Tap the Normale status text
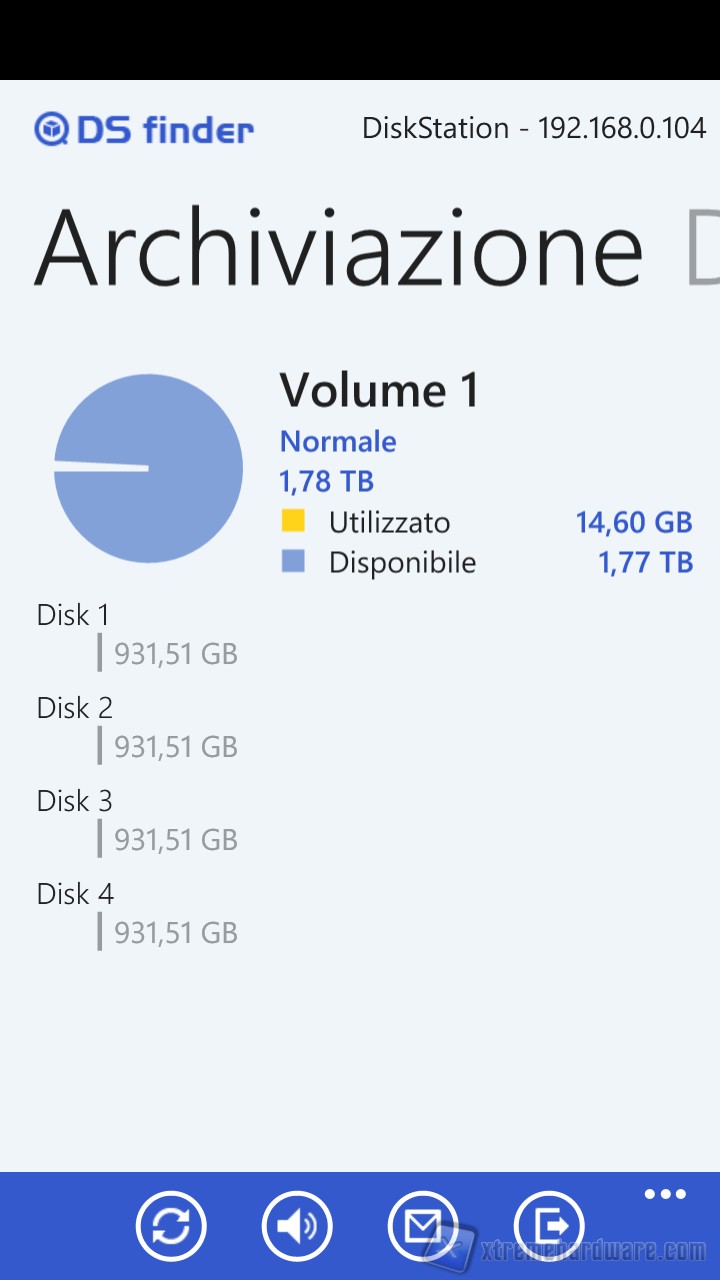 338,441
